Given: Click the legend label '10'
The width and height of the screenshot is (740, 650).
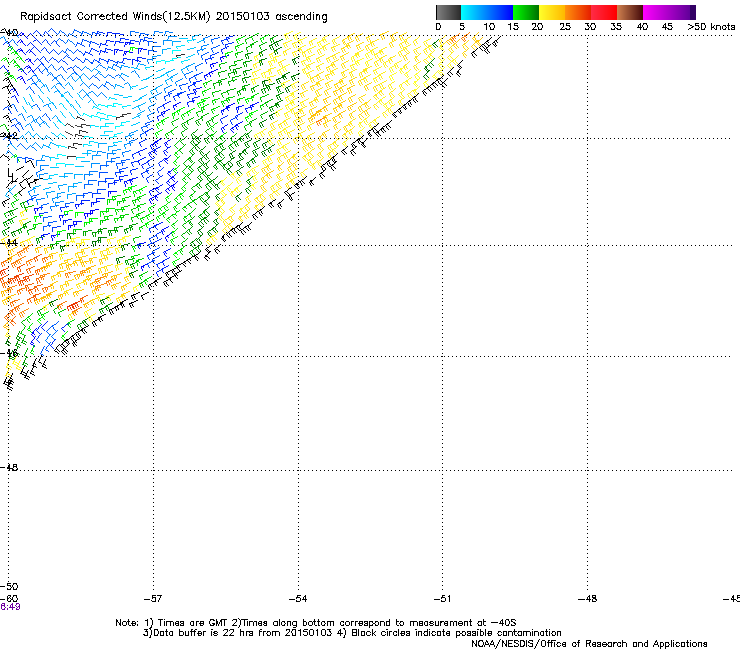Looking at the screenshot, I should pos(489,27).
